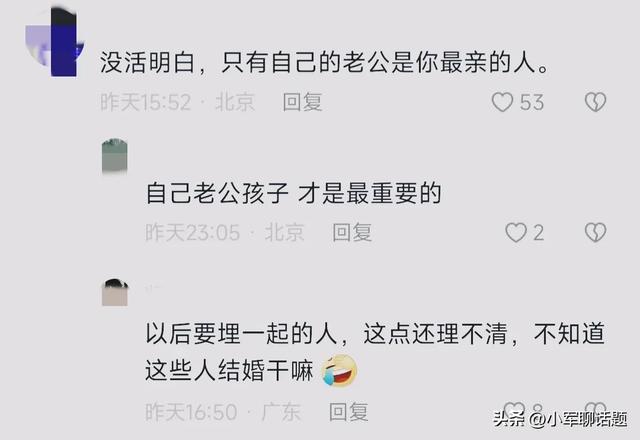Select reply '自己老公孩子 才是最重要的'
The width and height of the screenshot is (640, 440).
click(293, 193)
